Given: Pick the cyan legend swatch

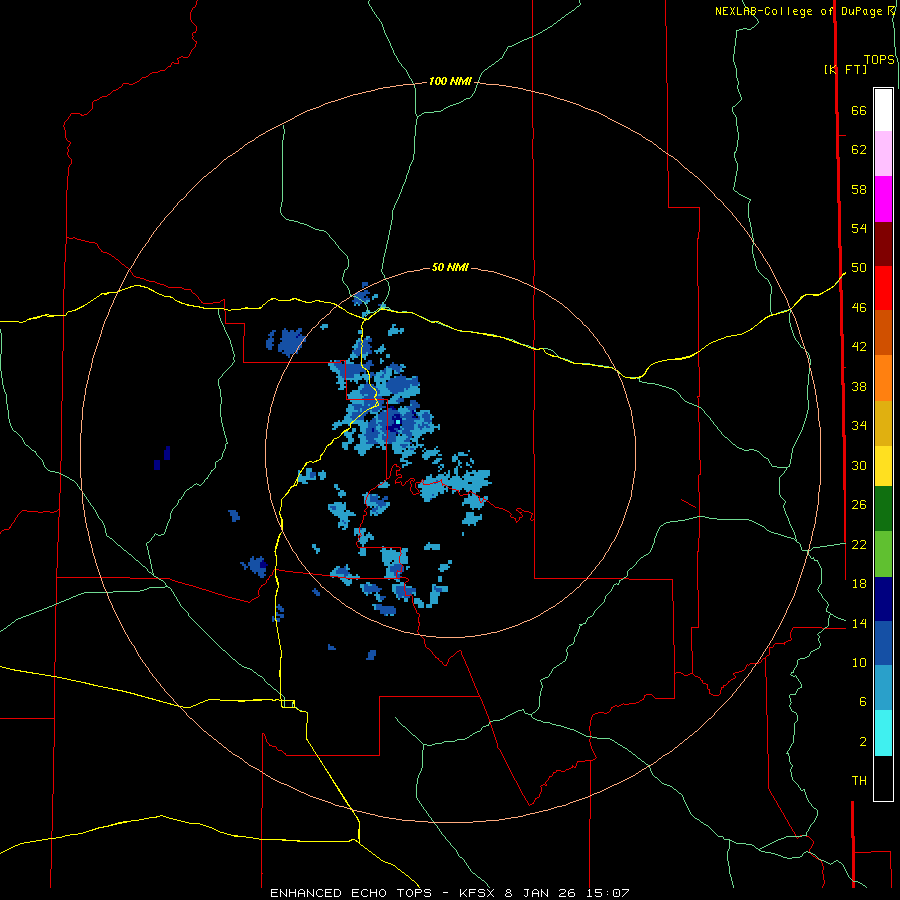Looking at the screenshot, I should tap(883, 733).
